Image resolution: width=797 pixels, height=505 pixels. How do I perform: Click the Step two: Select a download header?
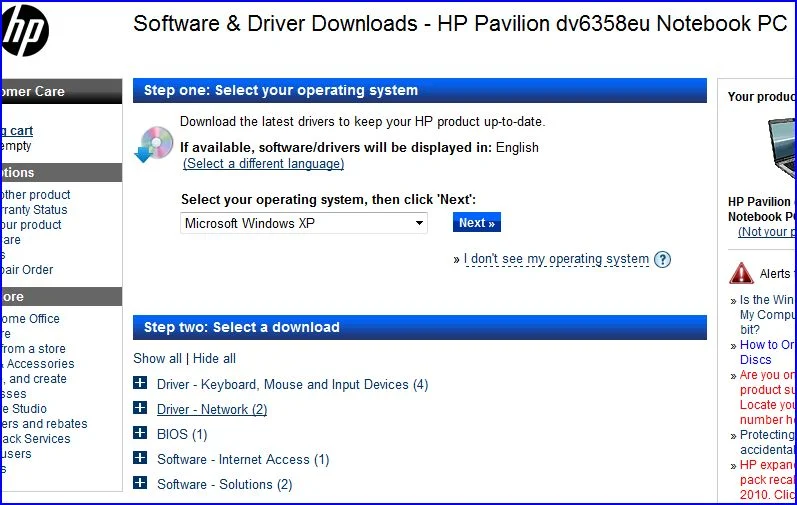tap(420, 327)
